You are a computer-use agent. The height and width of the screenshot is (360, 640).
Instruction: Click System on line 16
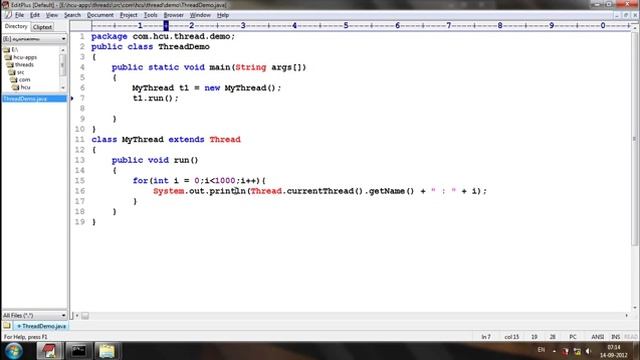coord(169,191)
